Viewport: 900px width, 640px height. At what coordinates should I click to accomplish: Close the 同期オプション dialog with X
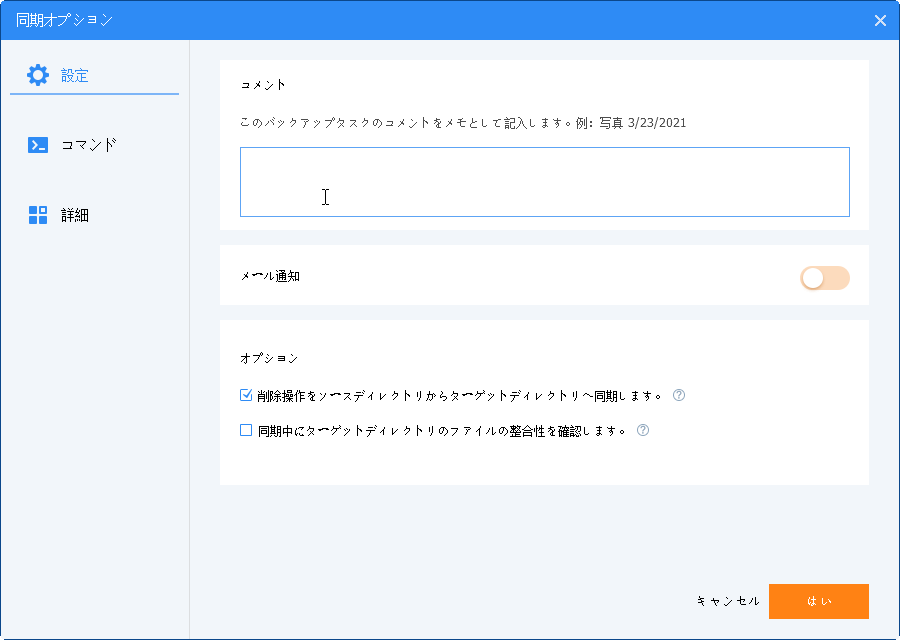[x=880, y=20]
